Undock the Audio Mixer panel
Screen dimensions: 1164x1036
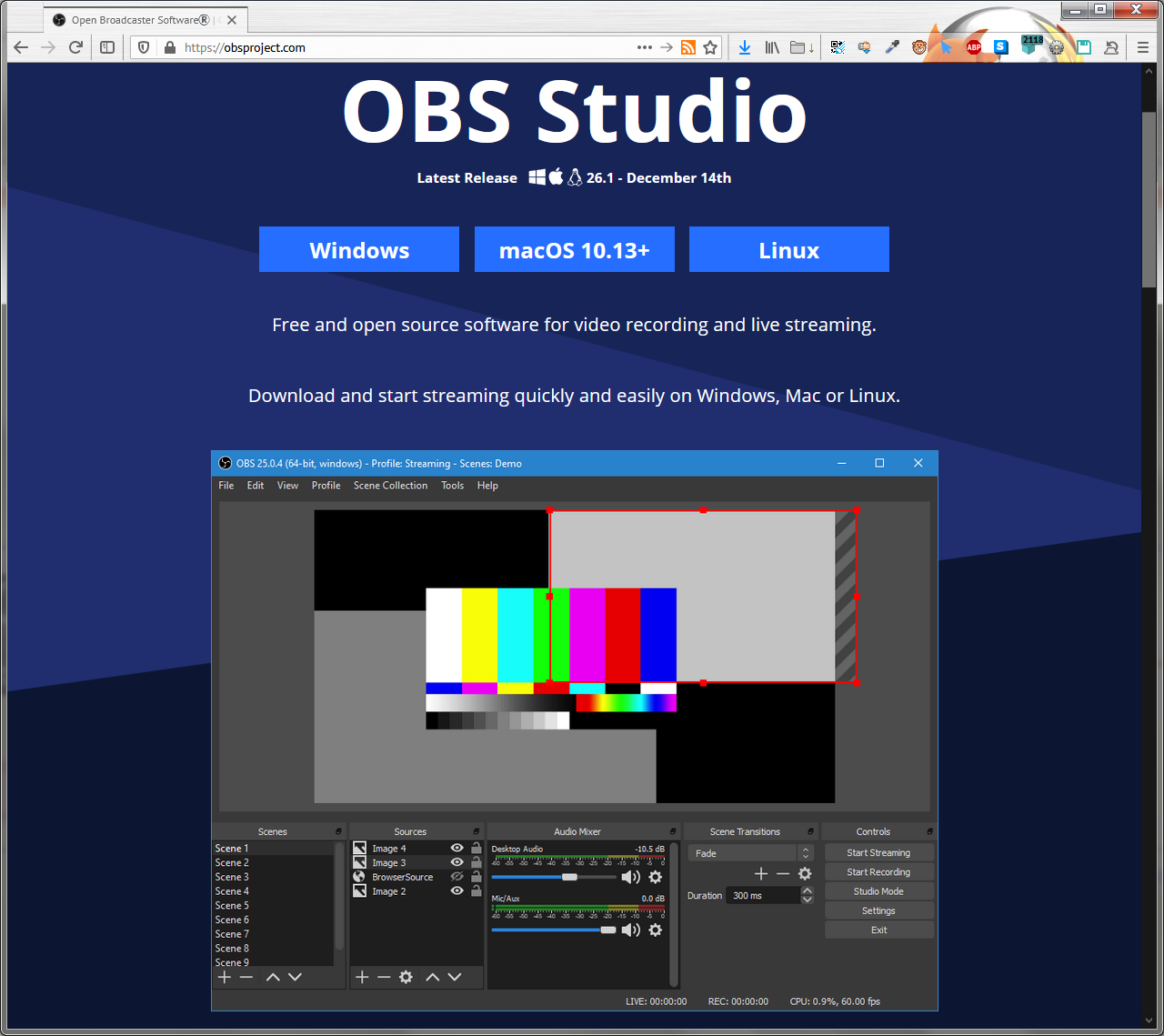(673, 831)
